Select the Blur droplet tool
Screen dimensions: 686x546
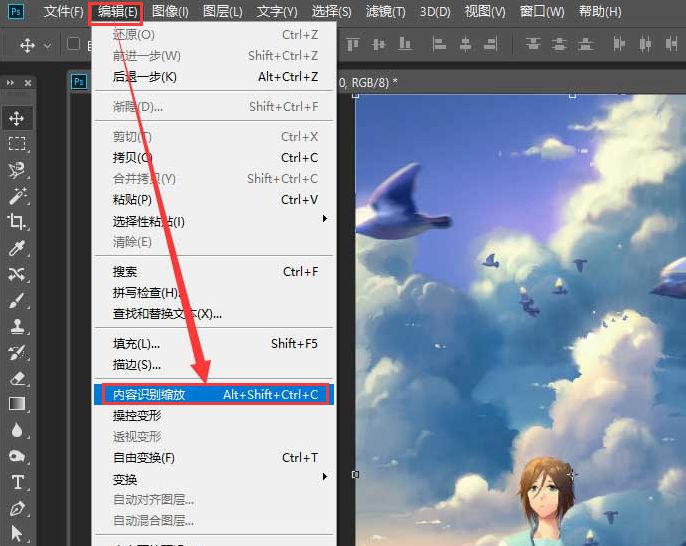click(x=17, y=430)
